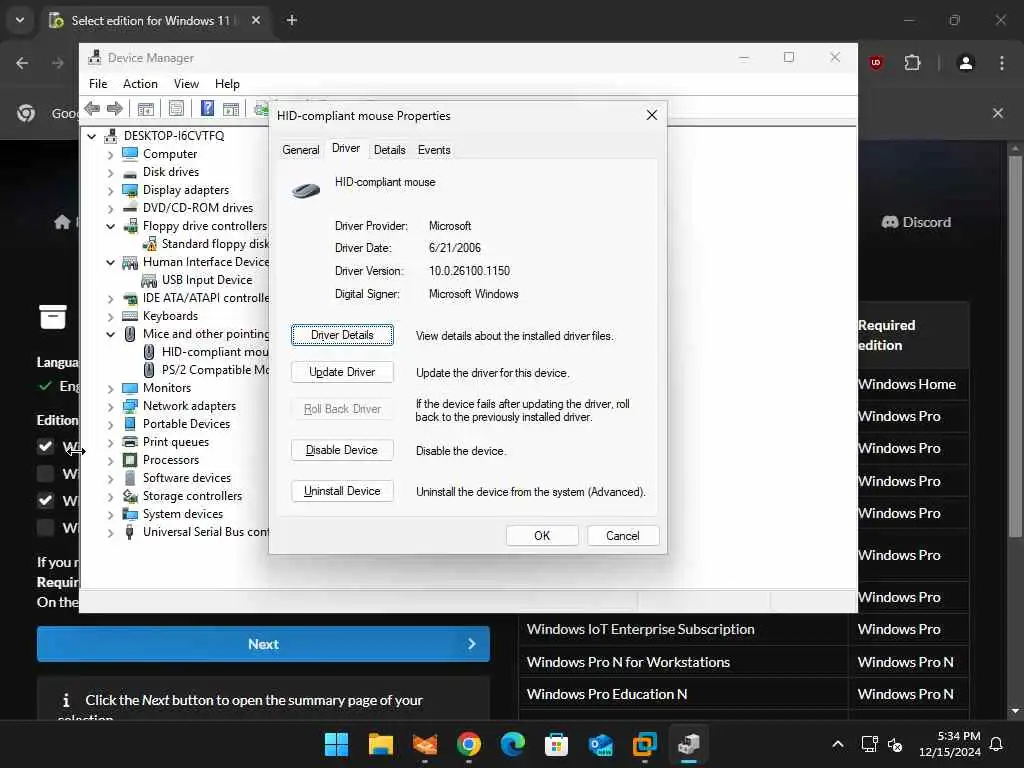Image resolution: width=1024 pixels, height=768 pixels.
Task: Open the View menu in Device Manager
Action: pyautogui.click(x=186, y=84)
